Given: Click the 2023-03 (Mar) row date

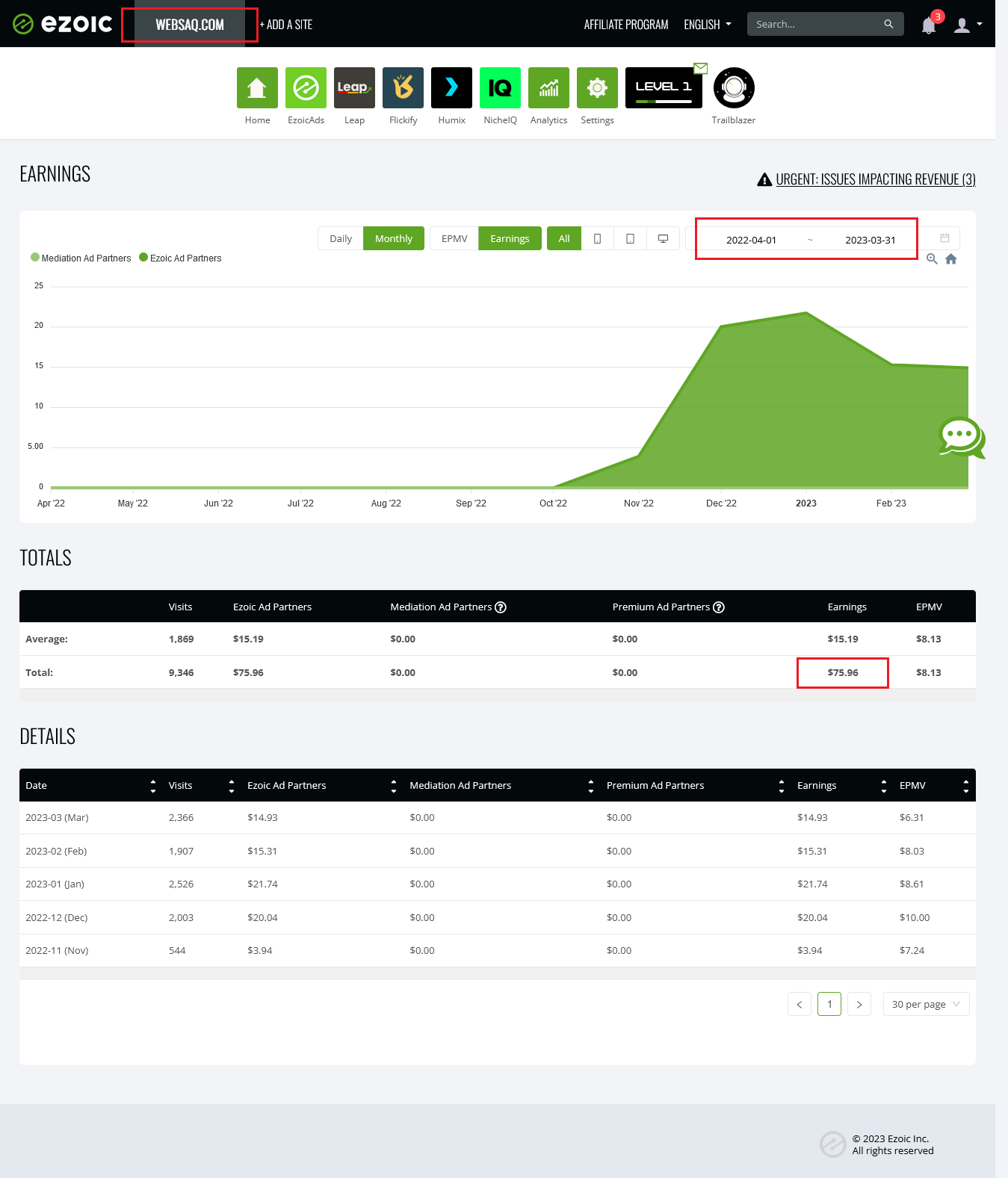Looking at the screenshot, I should [x=57, y=817].
